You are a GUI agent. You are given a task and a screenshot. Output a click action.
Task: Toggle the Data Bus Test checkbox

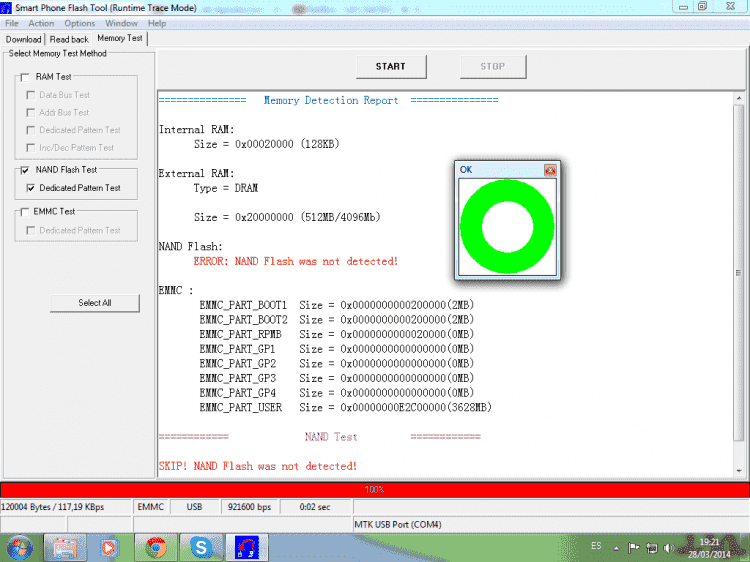coord(31,95)
